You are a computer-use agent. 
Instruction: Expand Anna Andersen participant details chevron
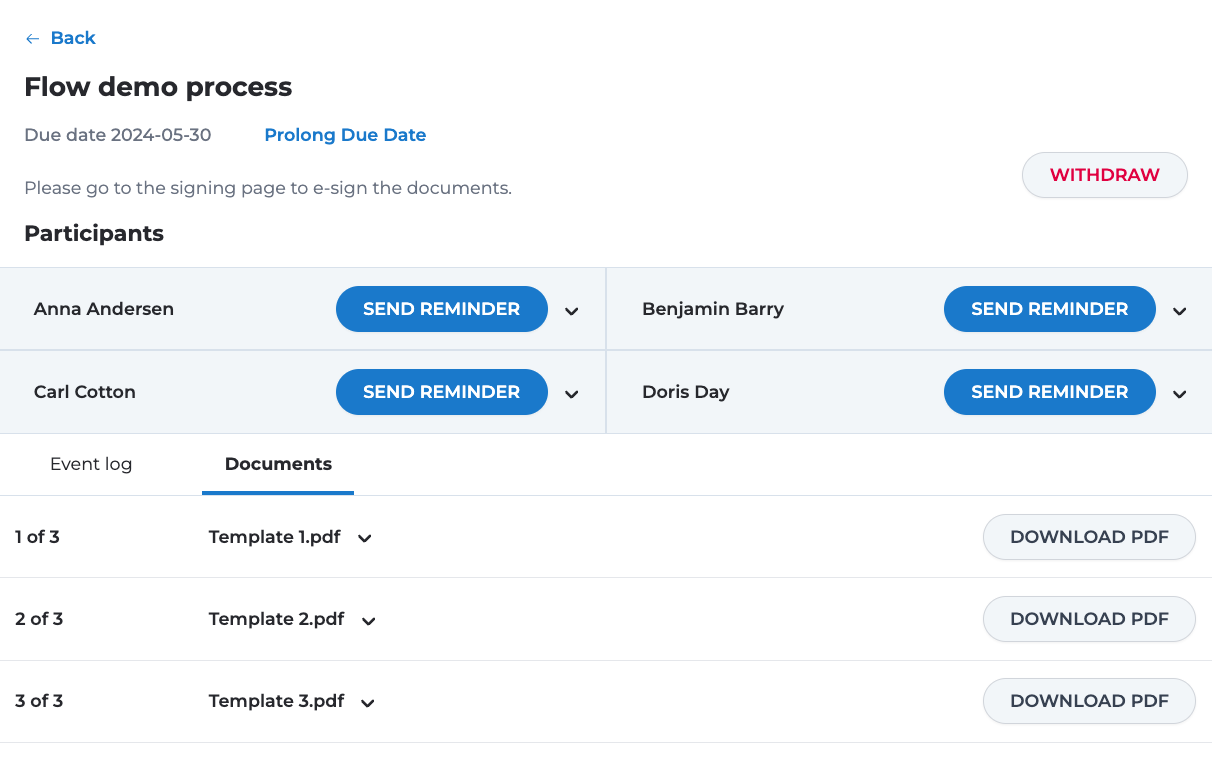(572, 311)
